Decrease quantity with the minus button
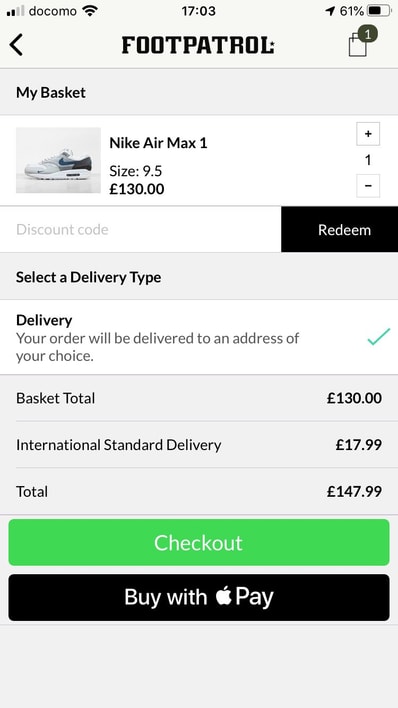Image resolution: width=398 pixels, height=708 pixels. 368,186
